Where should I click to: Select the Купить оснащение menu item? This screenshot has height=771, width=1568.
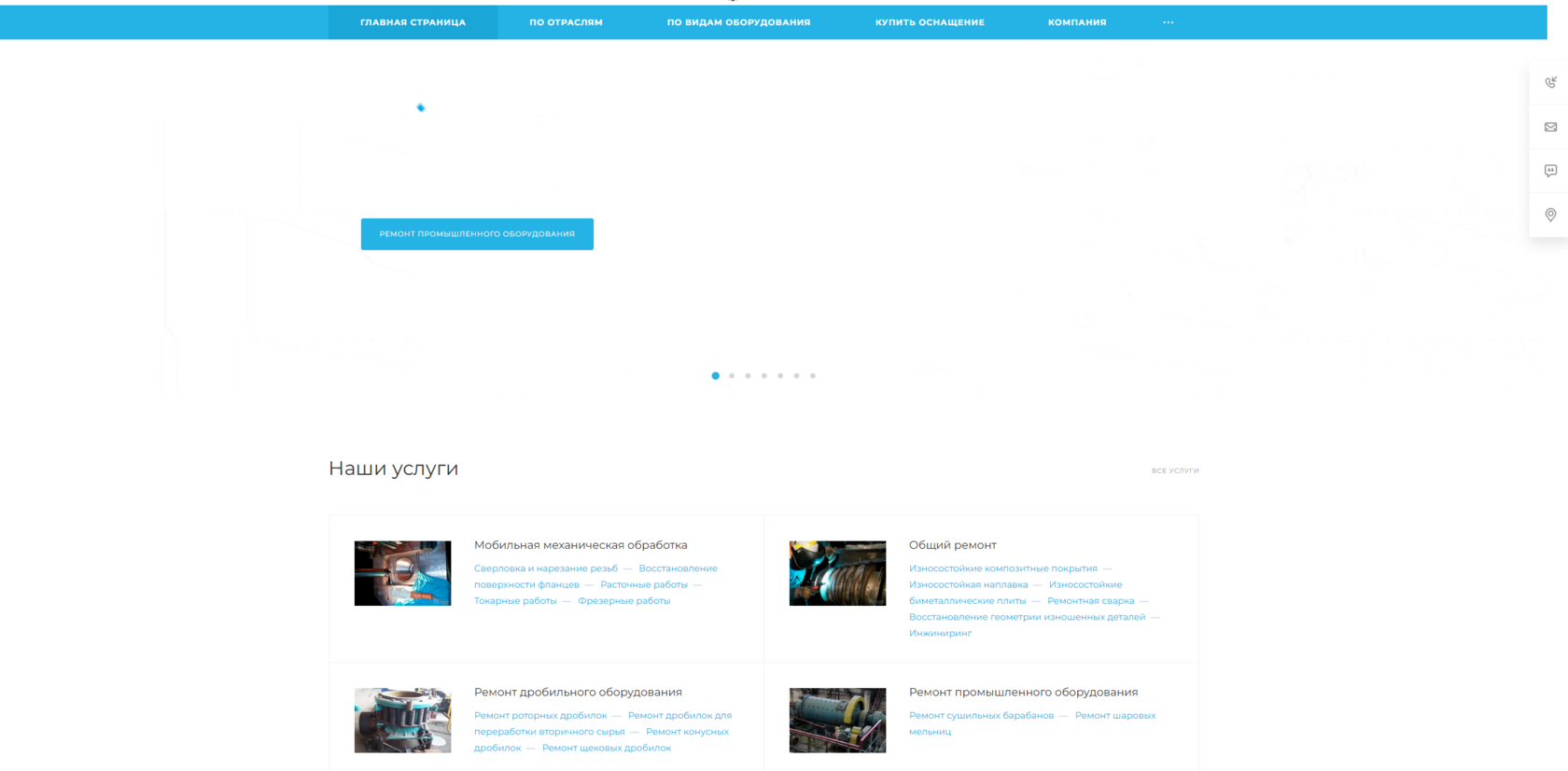930,22
